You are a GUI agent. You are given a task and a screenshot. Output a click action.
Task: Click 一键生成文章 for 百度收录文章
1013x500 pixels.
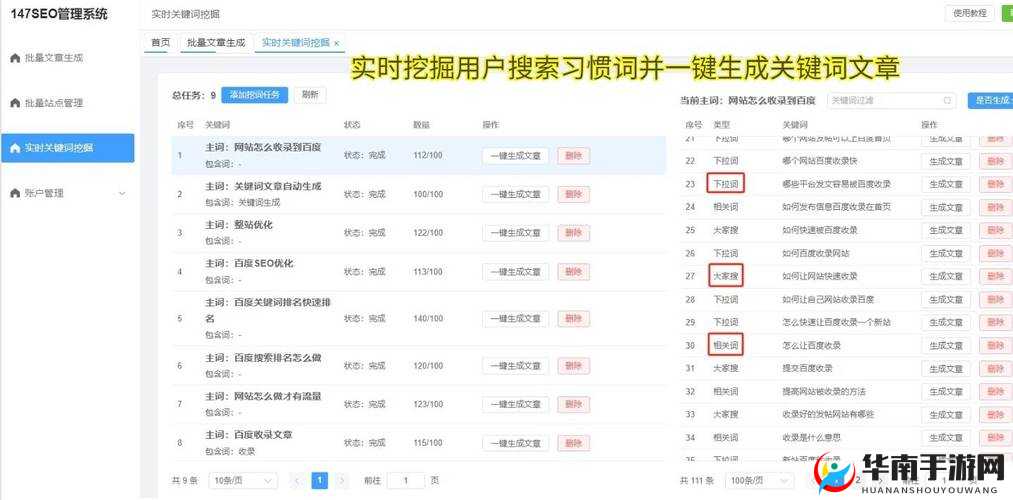pyautogui.click(x=516, y=443)
